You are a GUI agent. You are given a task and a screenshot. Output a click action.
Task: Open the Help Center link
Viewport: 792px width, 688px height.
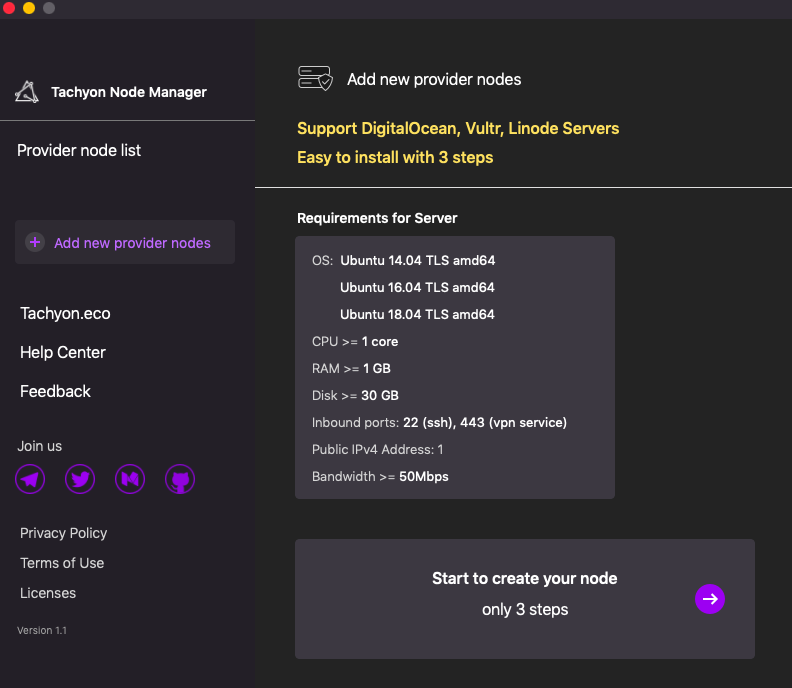[63, 352]
